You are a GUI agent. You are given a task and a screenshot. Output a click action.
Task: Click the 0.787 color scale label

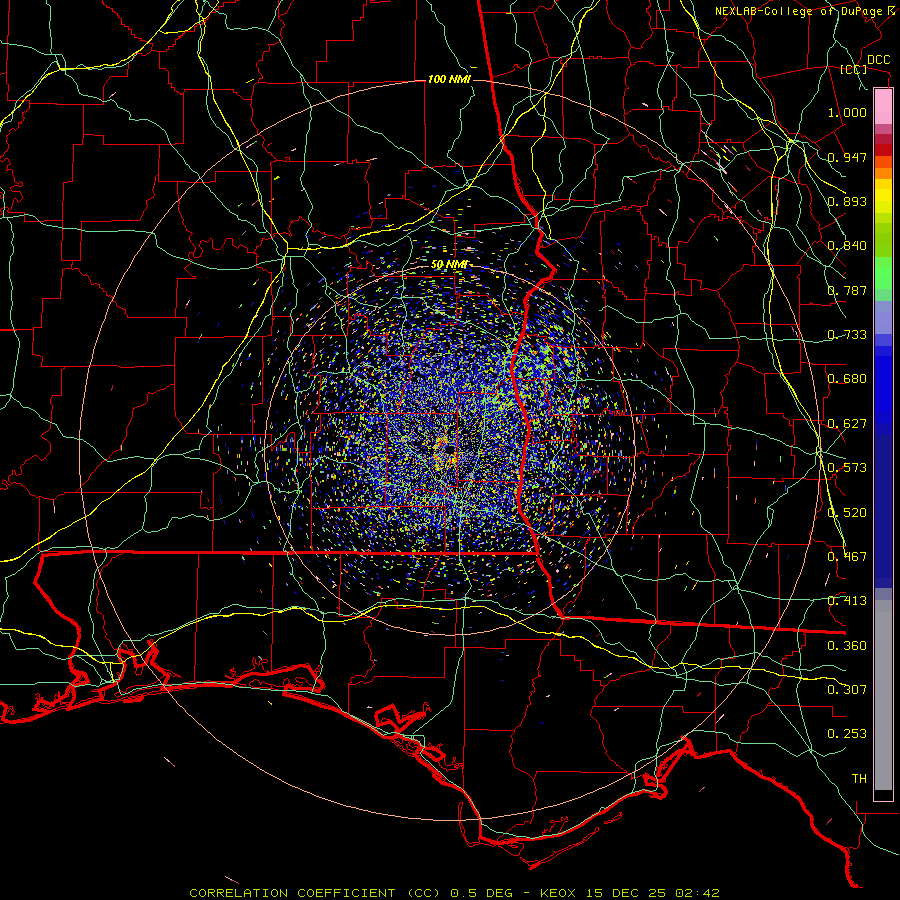(x=847, y=290)
